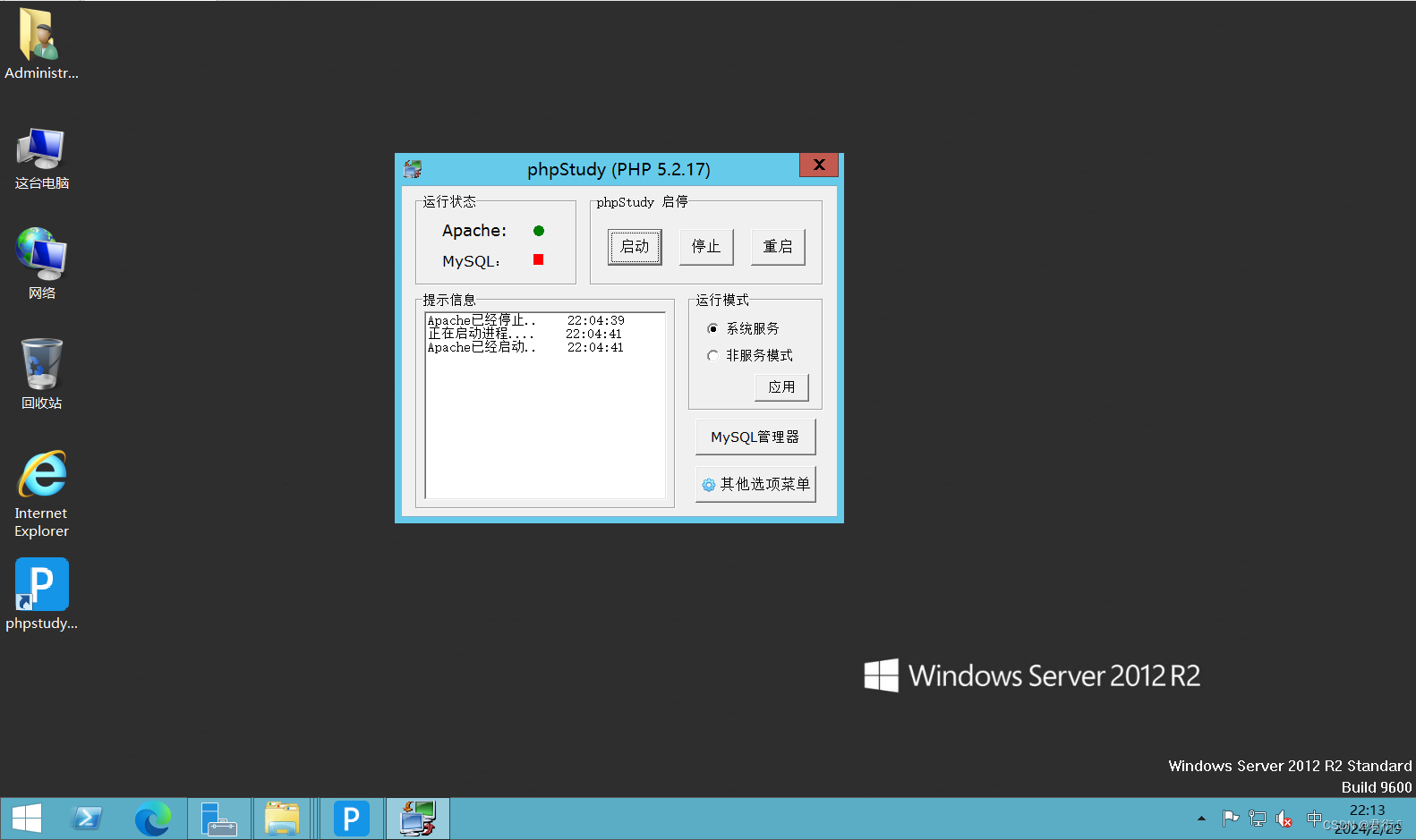Image resolution: width=1416 pixels, height=840 pixels.
Task: Open File Explorer from the taskbar
Action: [x=283, y=819]
